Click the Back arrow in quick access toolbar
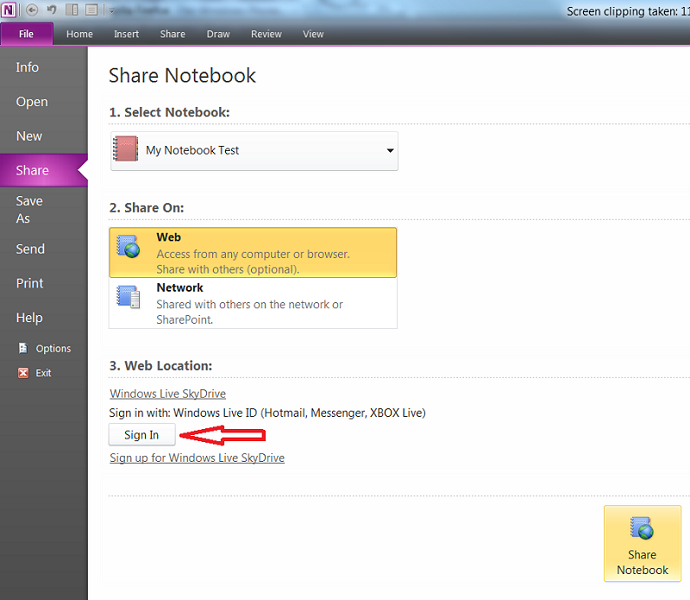Image resolution: width=690 pixels, height=600 pixels. 32,10
